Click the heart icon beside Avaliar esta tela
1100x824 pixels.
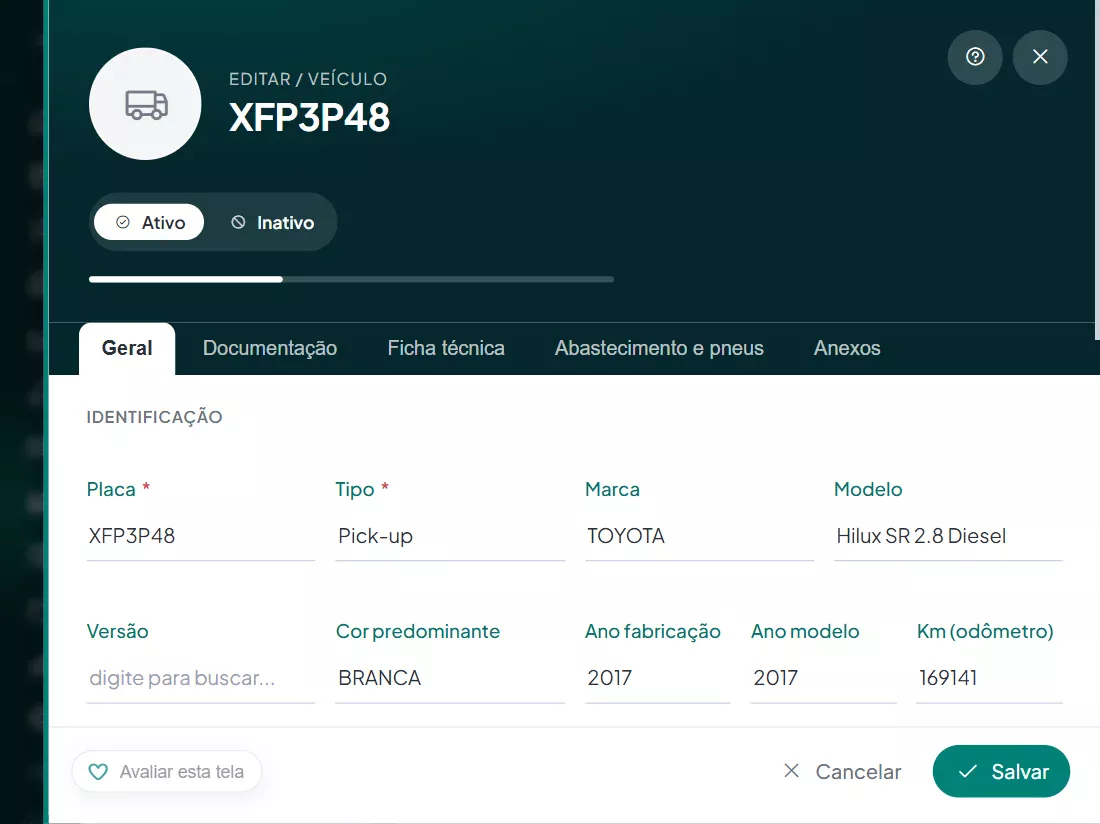98,771
